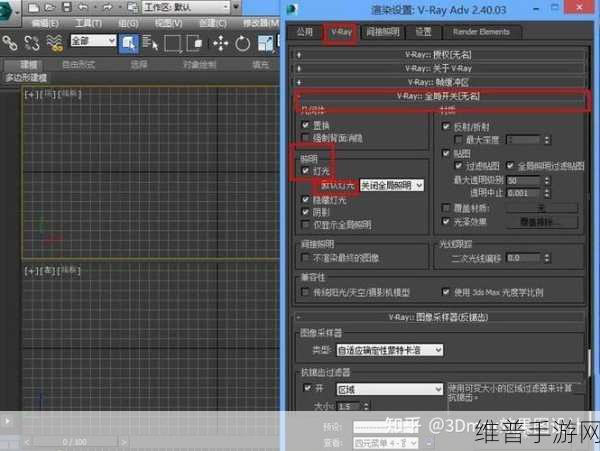This screenshot has height=451, width=600.
Task: Click the 3ds Max application logo button
Action: [7, 11]
